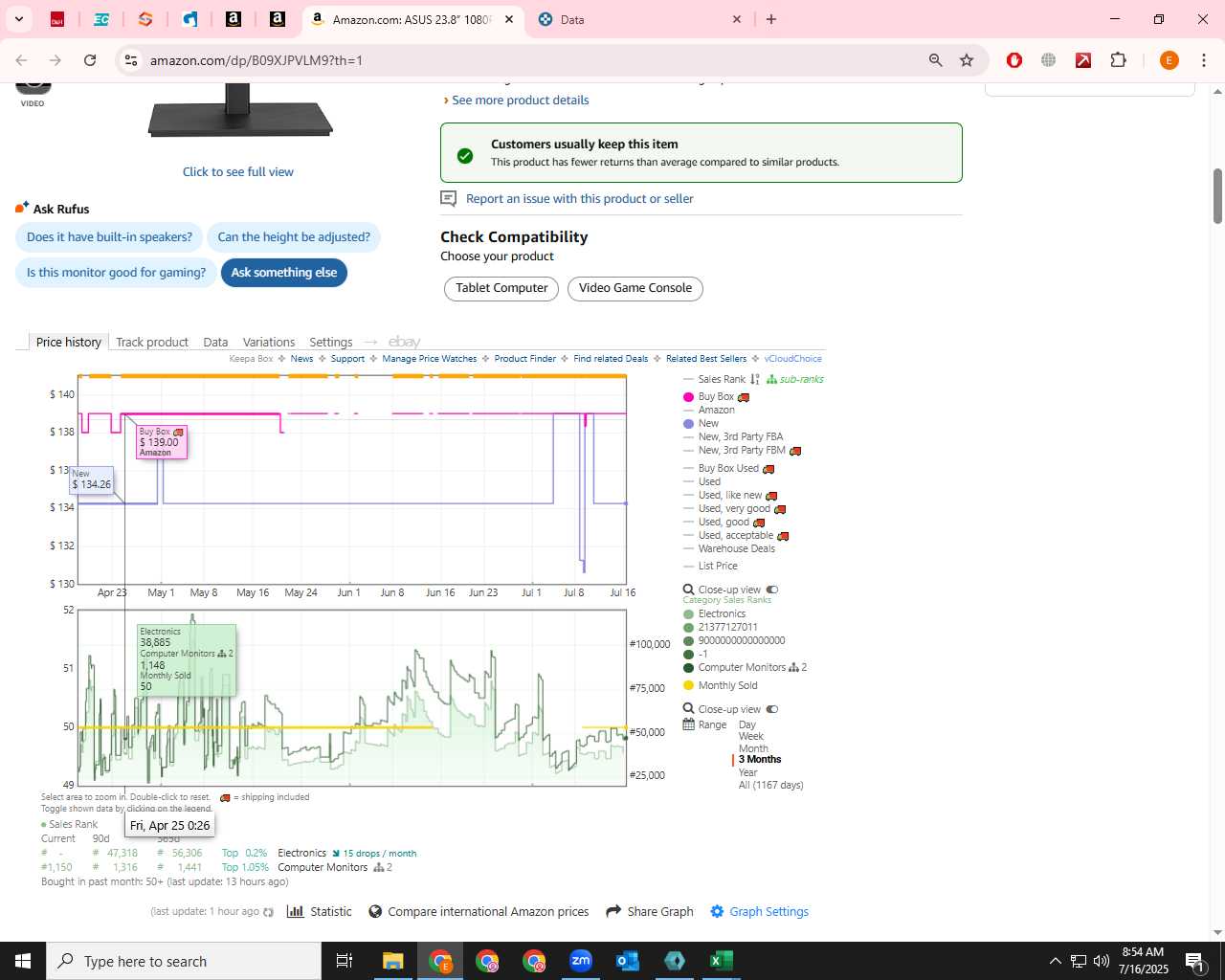This screenshot has width=1225, height=980.
Task: Set graph range to All (1167 days)
Action: pos(770,785)
